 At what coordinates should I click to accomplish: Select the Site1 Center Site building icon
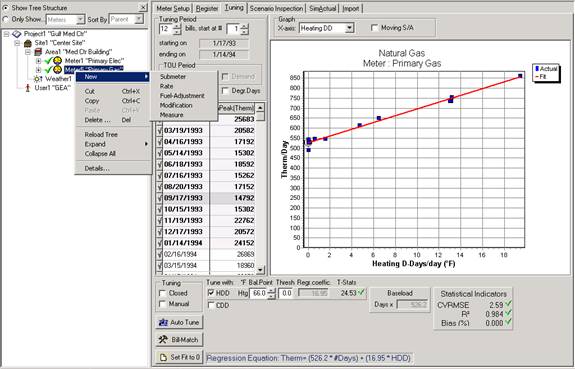click(28, 43)
